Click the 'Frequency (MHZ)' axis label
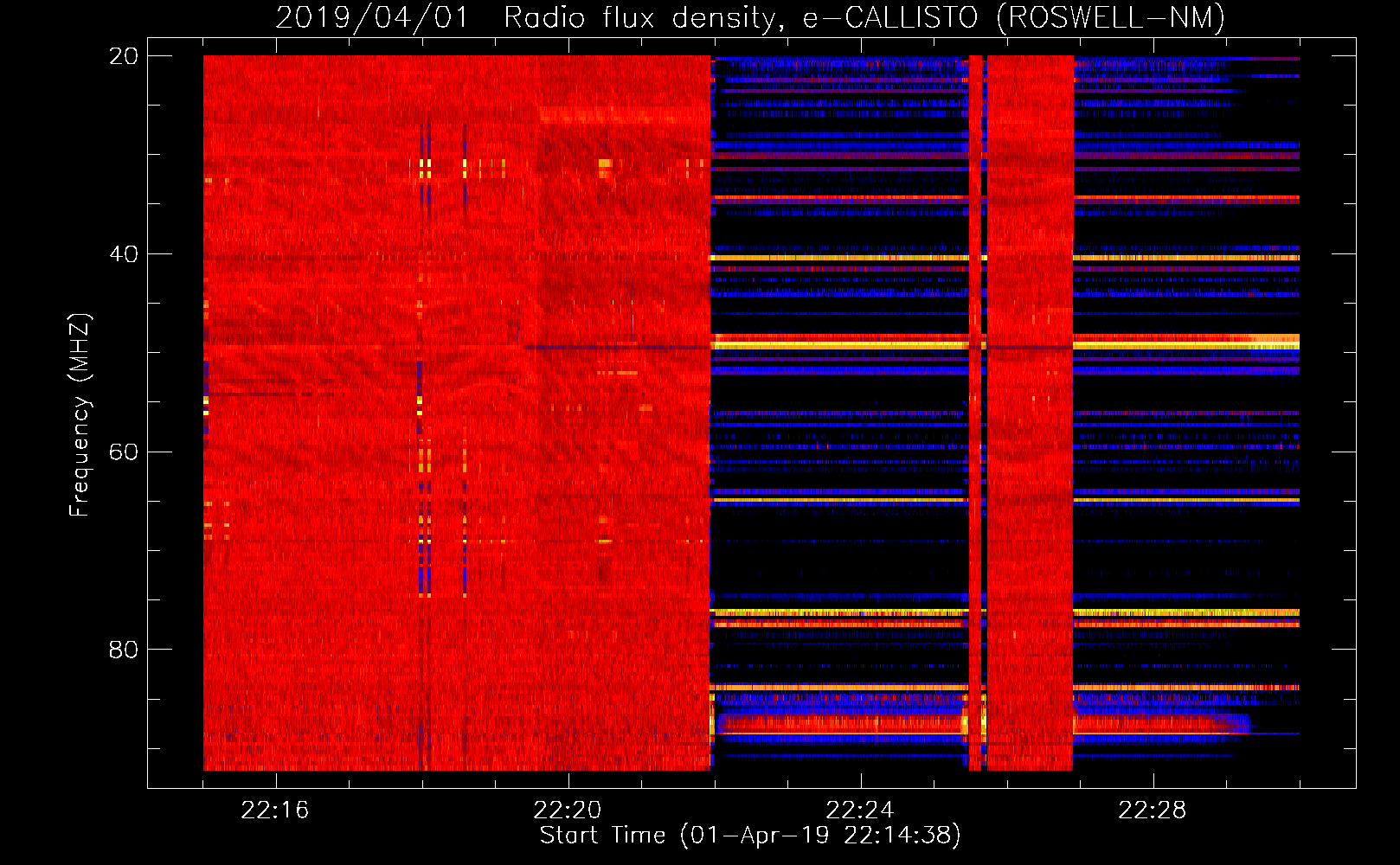This screenshot has width=1400, height=865. coord(80,415)
